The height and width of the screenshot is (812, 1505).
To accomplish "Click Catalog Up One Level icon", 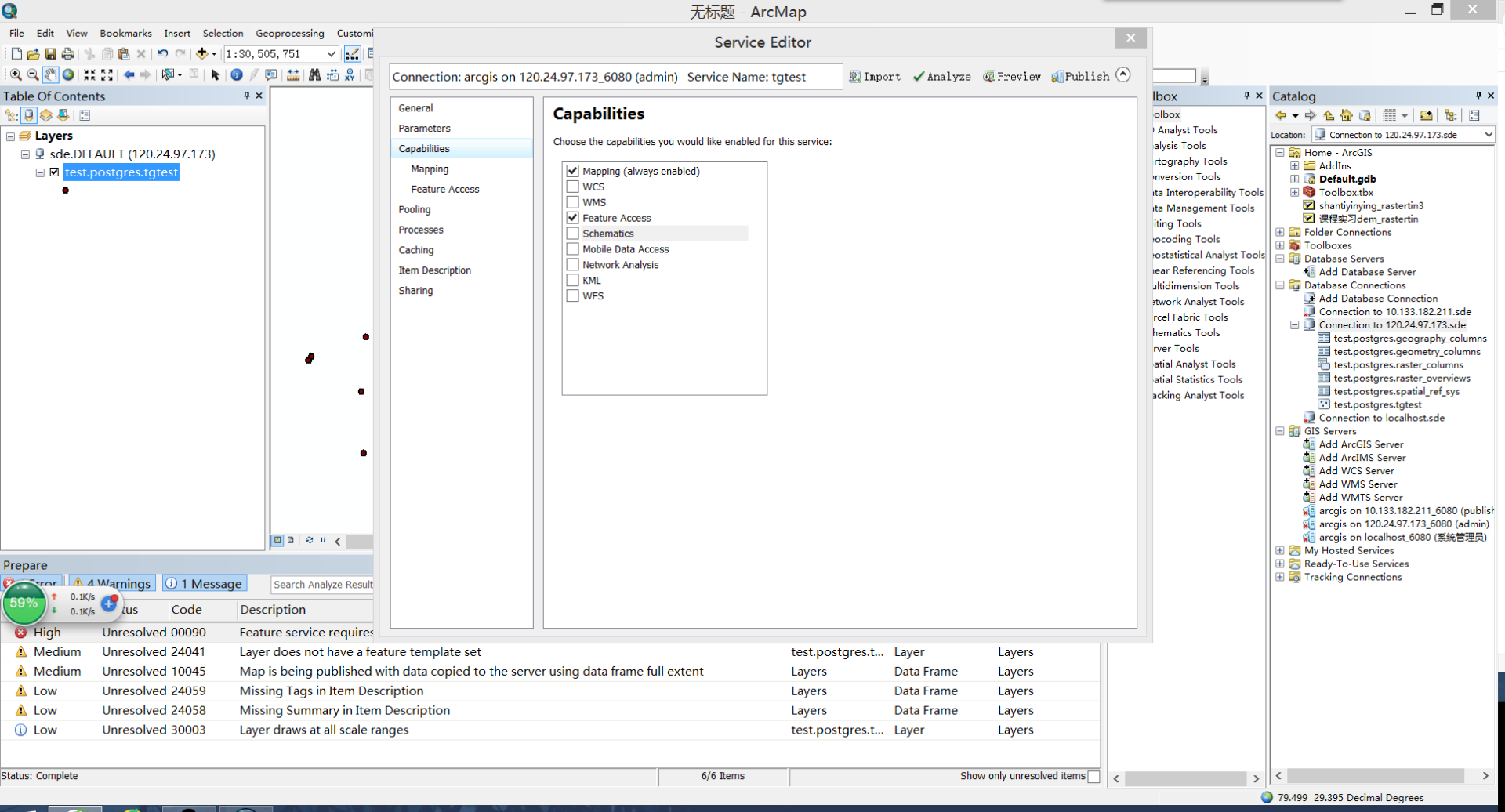I will pyautogui.click(x=1329, y=115).
